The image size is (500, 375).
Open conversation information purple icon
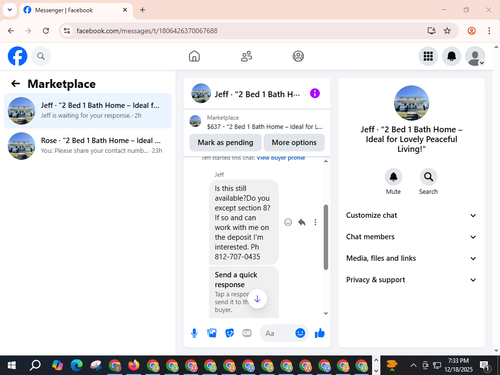[315, 93]
